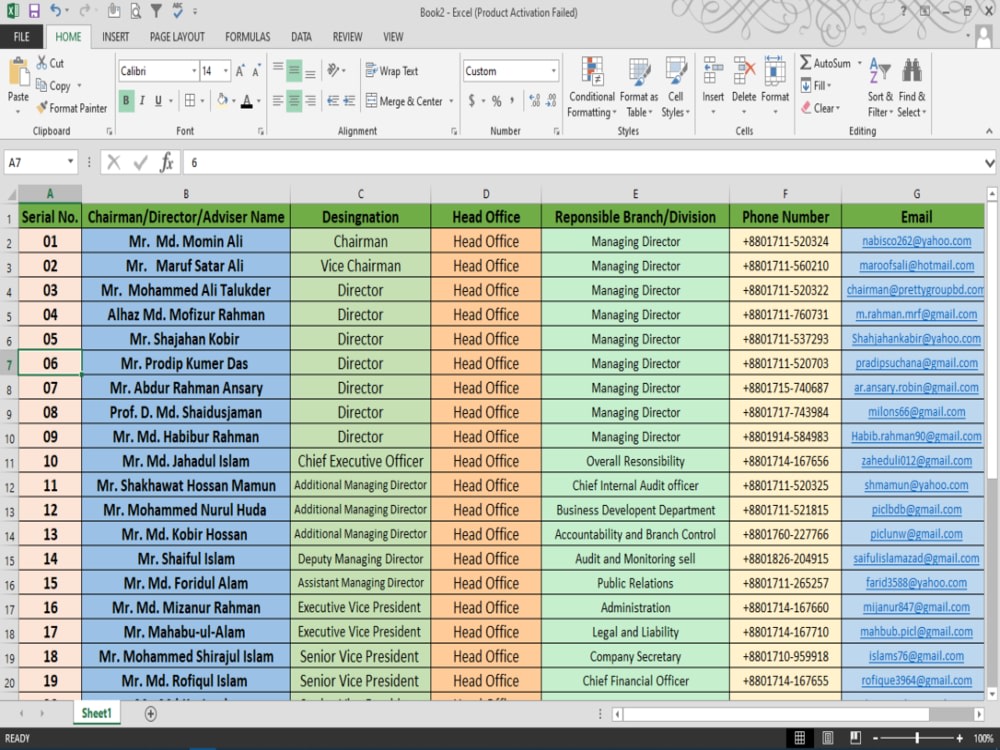
Task: Click the Orientation text angle icon
Action: [333, 70]
